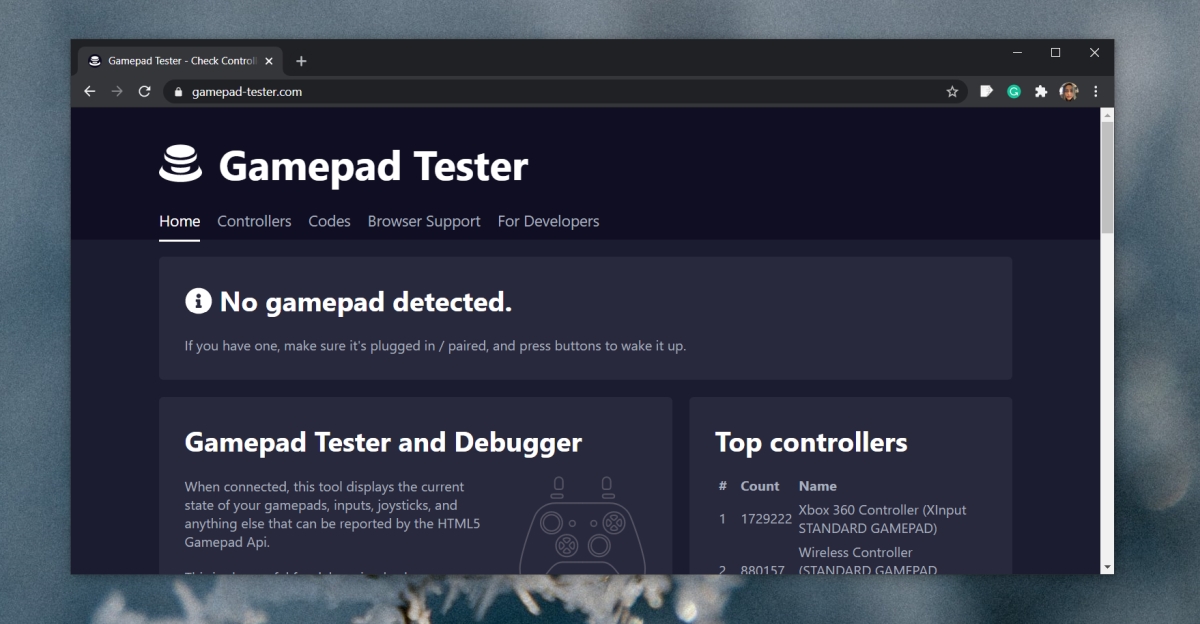This screenshot has height=624, width=1200.
Task: Reload the gamepad-tester page
Action: click(144, 91)
